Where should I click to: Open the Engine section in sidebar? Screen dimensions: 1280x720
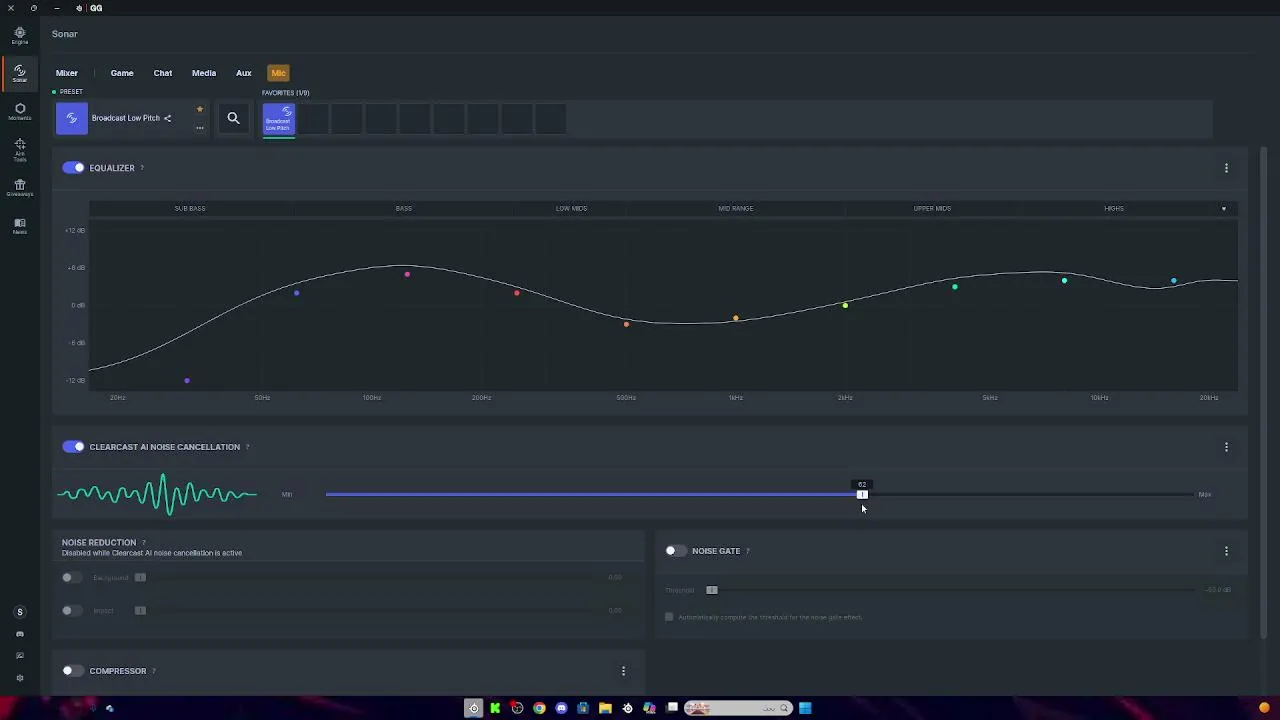point(19,36)
